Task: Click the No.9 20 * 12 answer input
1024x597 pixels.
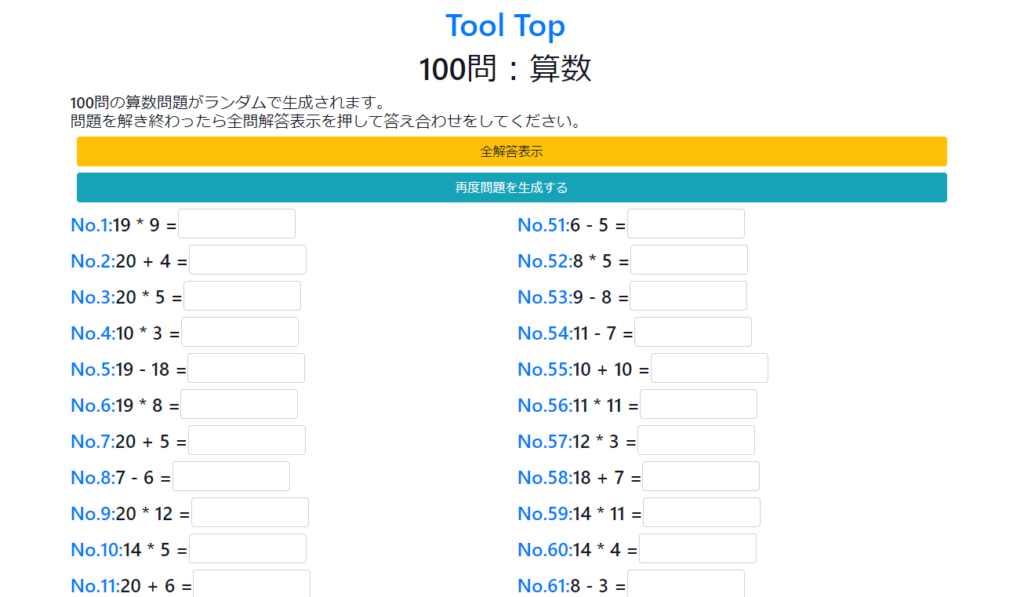Action: [x=250, y=513]
